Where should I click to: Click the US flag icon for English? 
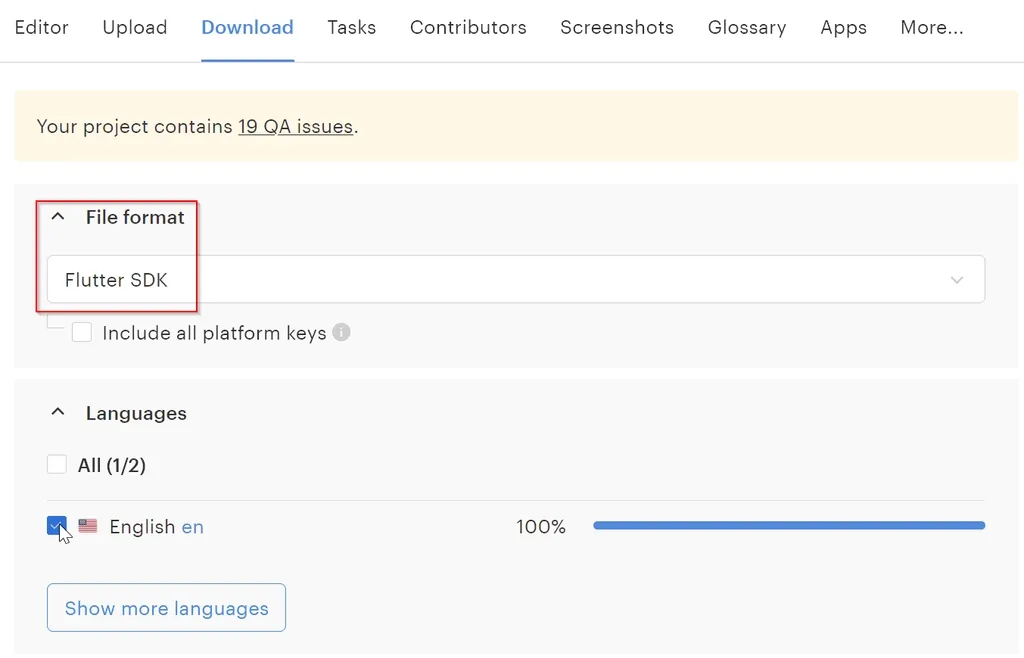tap(88, 526)
